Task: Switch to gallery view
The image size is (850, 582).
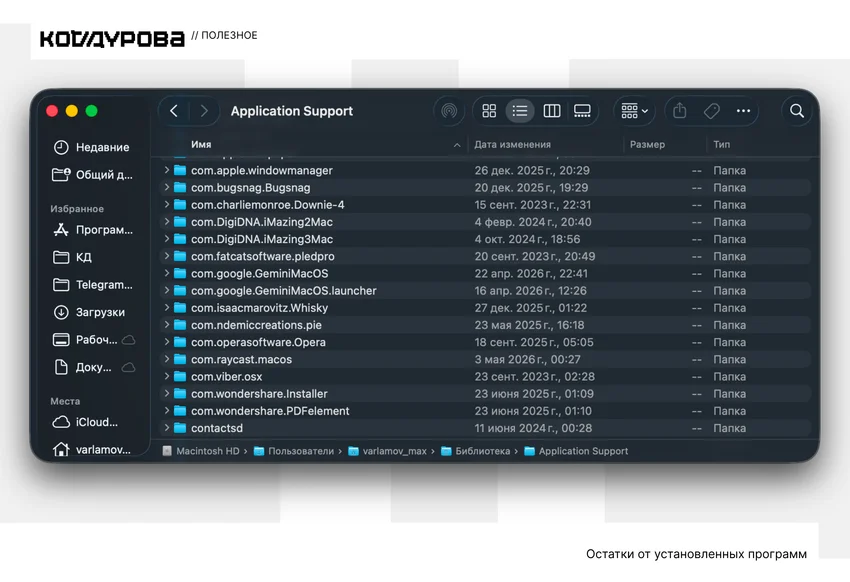Action: (582, 111)
